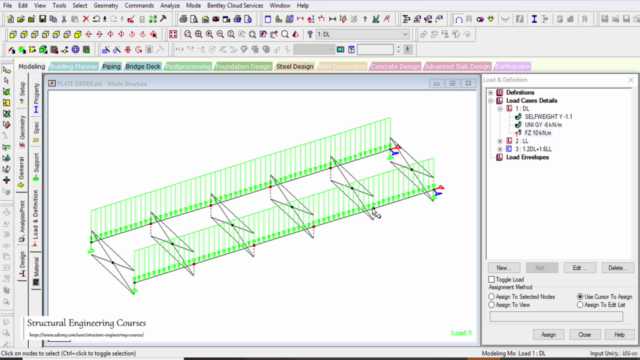
Task: Select the FZ 10 kN.m load item
Action: 538,133
